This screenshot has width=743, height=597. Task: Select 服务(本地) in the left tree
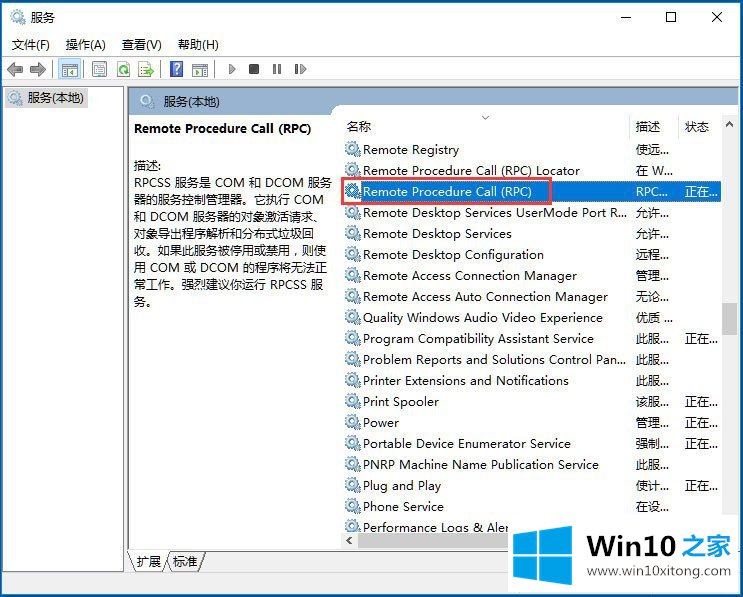click(55, 98)
